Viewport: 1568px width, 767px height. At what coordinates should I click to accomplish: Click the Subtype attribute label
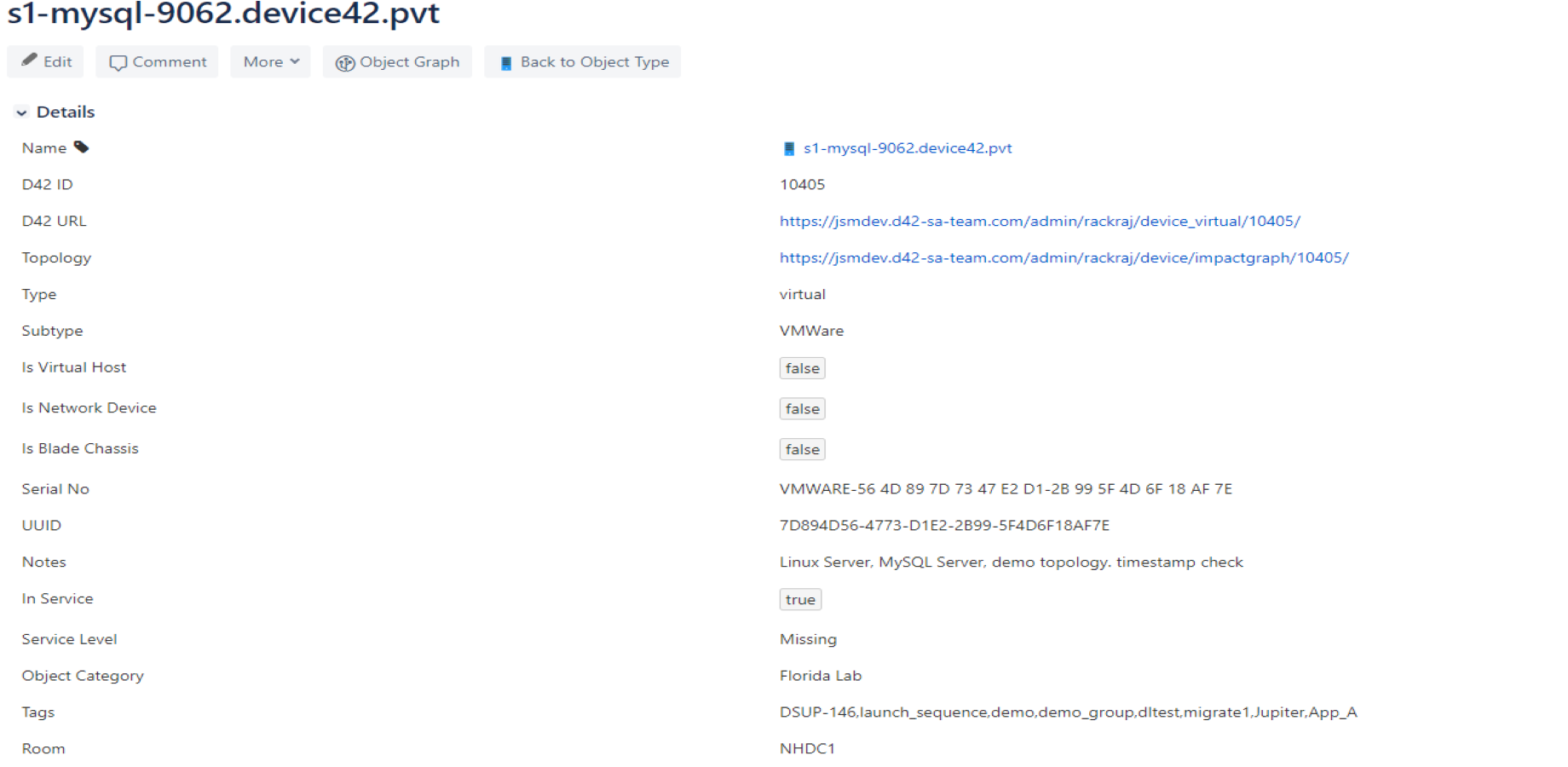(x=52, y=331)
